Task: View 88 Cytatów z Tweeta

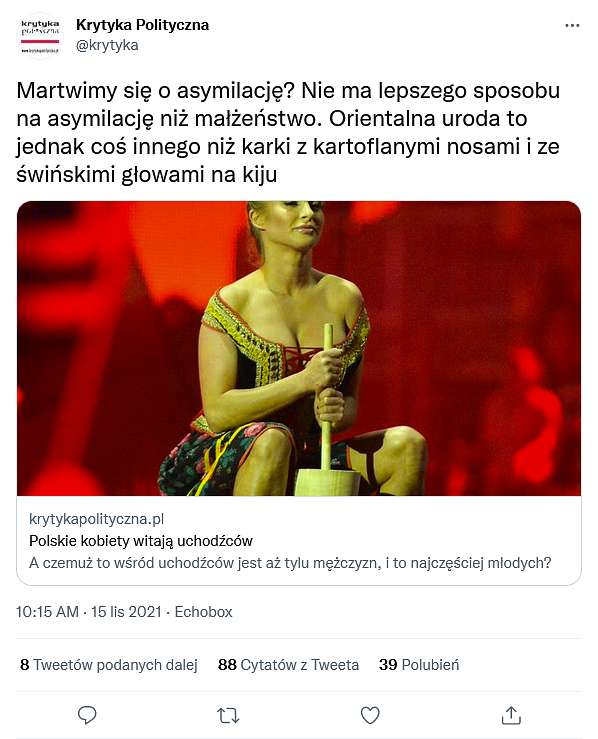Action: coord(288,665)
